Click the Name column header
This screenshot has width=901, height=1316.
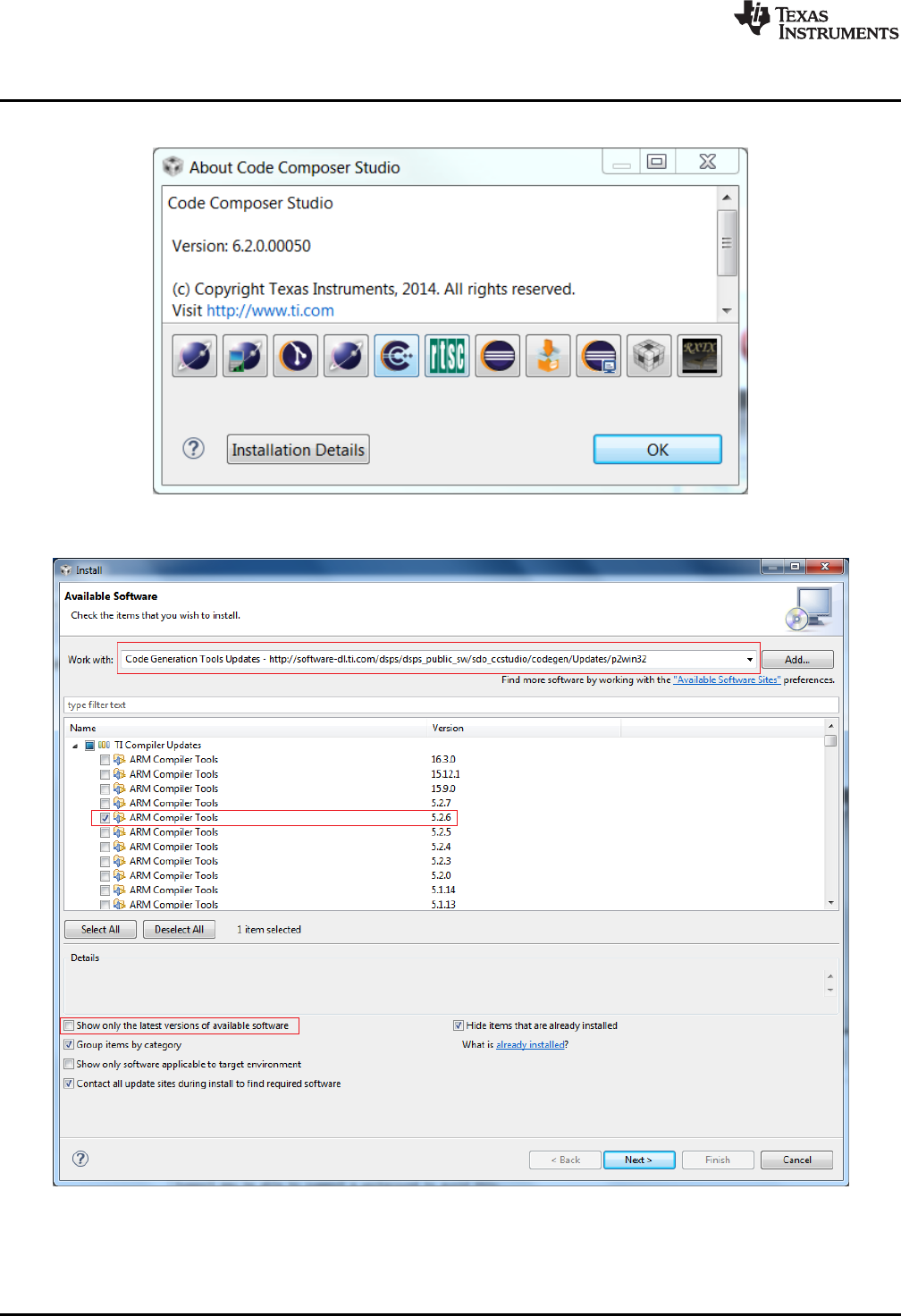(x=246, y=728)
